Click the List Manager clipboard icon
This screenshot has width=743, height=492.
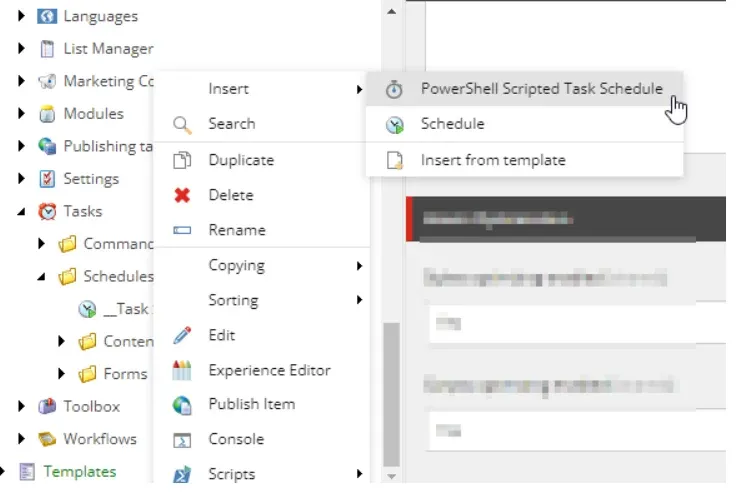pyautogui.click(x=47, y=48)
